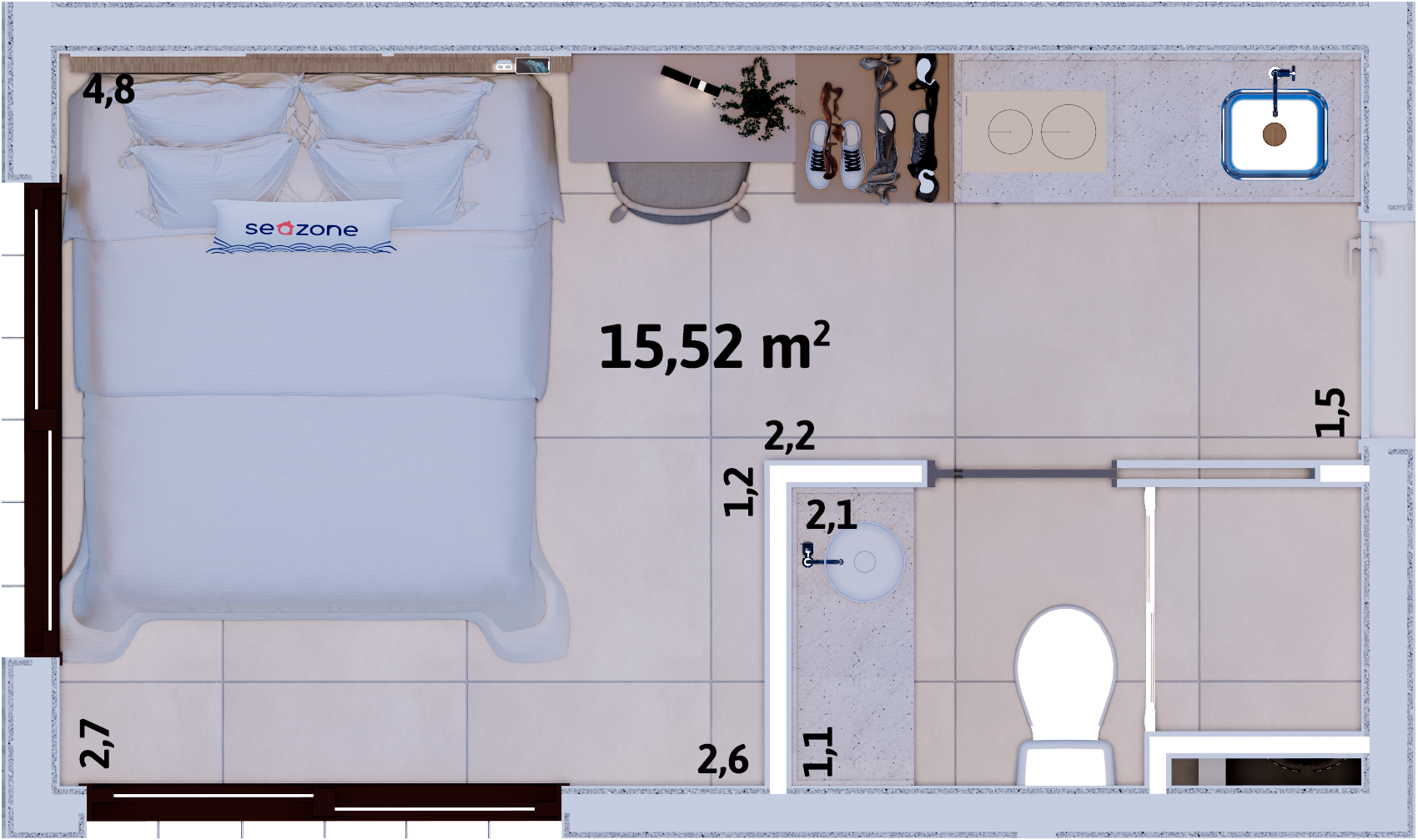
Task: Select the desk chair
Action: click(679, 192)
